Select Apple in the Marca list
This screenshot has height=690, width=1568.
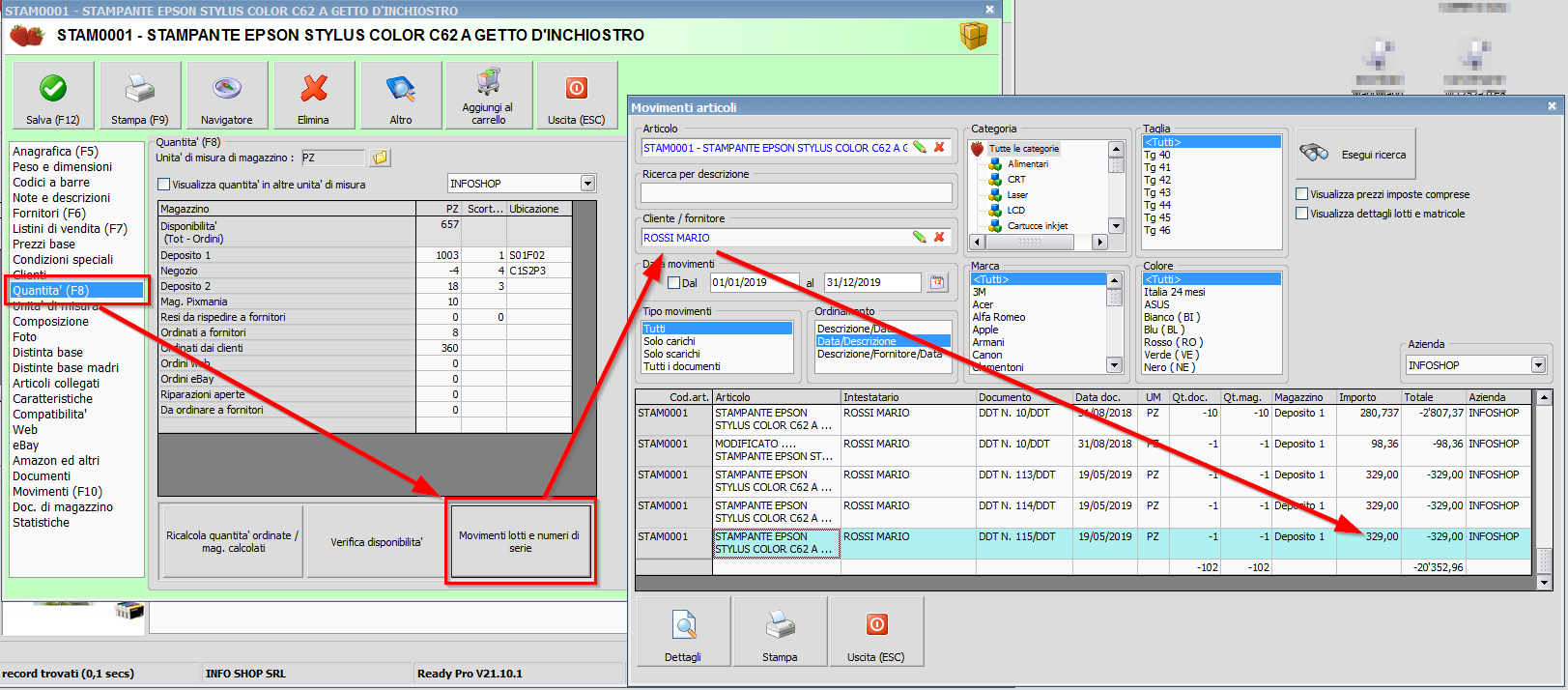[x=985, y=330]
